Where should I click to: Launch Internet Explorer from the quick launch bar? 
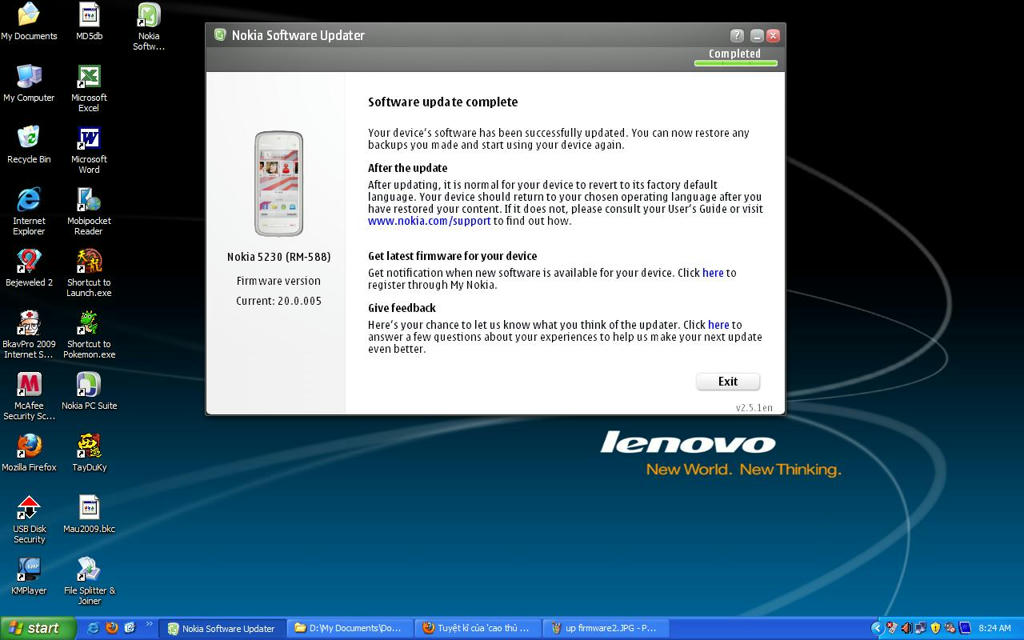click(x=93, y=628)
